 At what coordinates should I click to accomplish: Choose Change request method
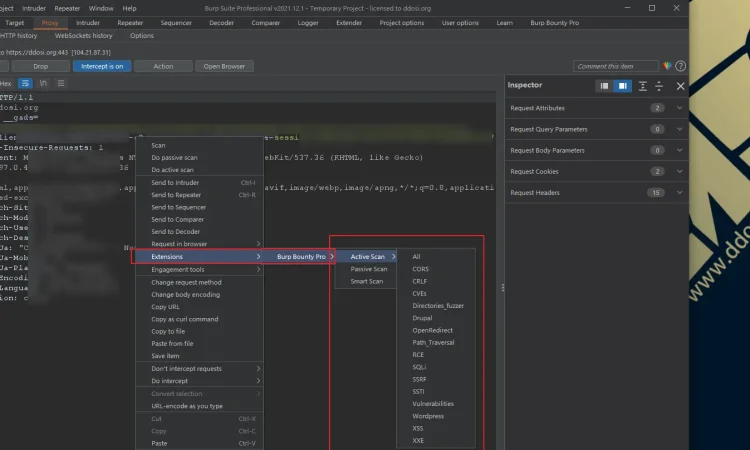click(x=199, y=283)
